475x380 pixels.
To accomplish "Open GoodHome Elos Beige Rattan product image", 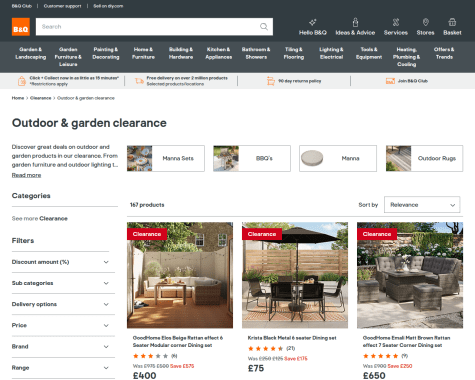I will 180,275.
